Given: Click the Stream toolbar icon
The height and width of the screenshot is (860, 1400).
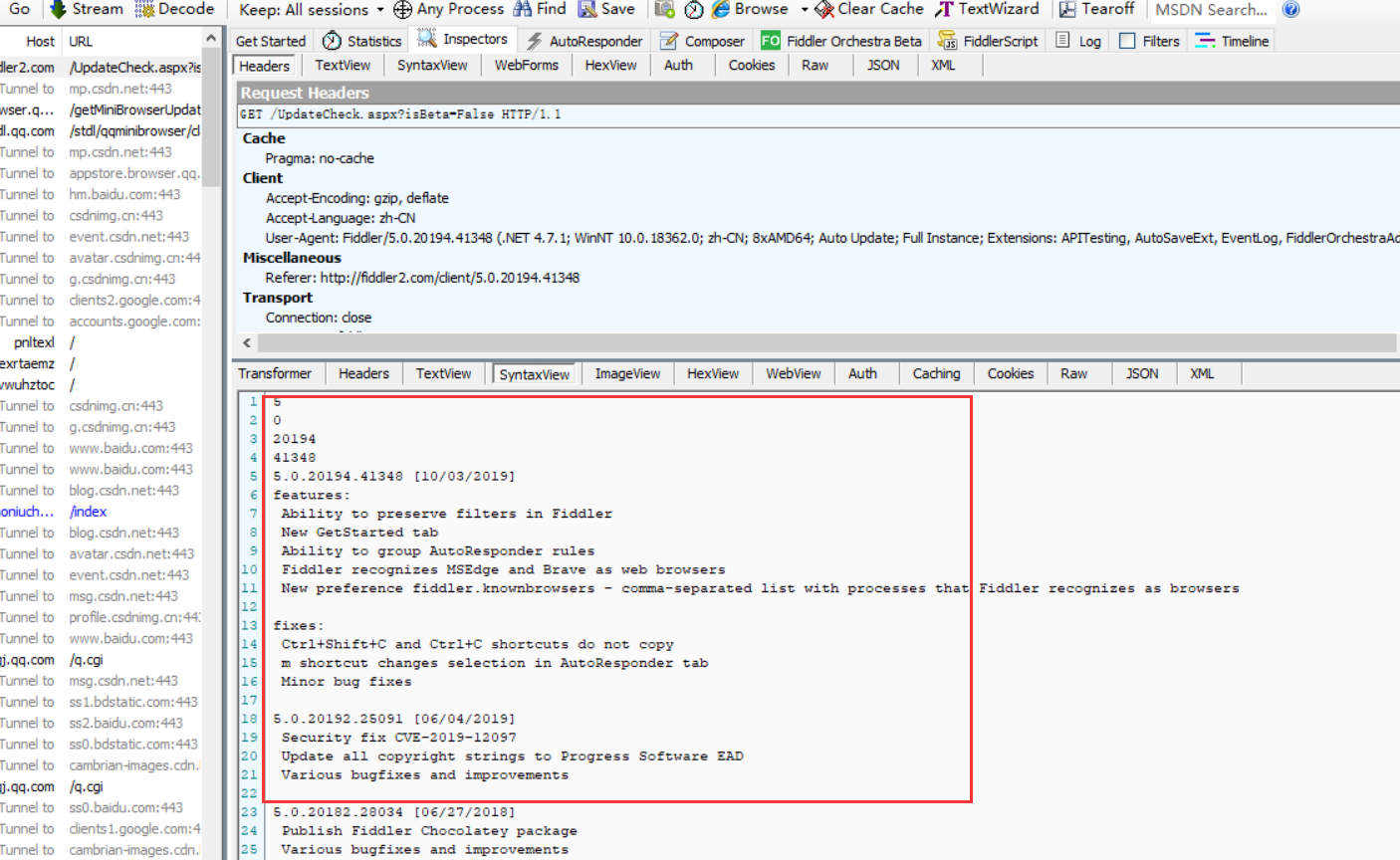Looking at the screenshot, I should tap(58, 9).
